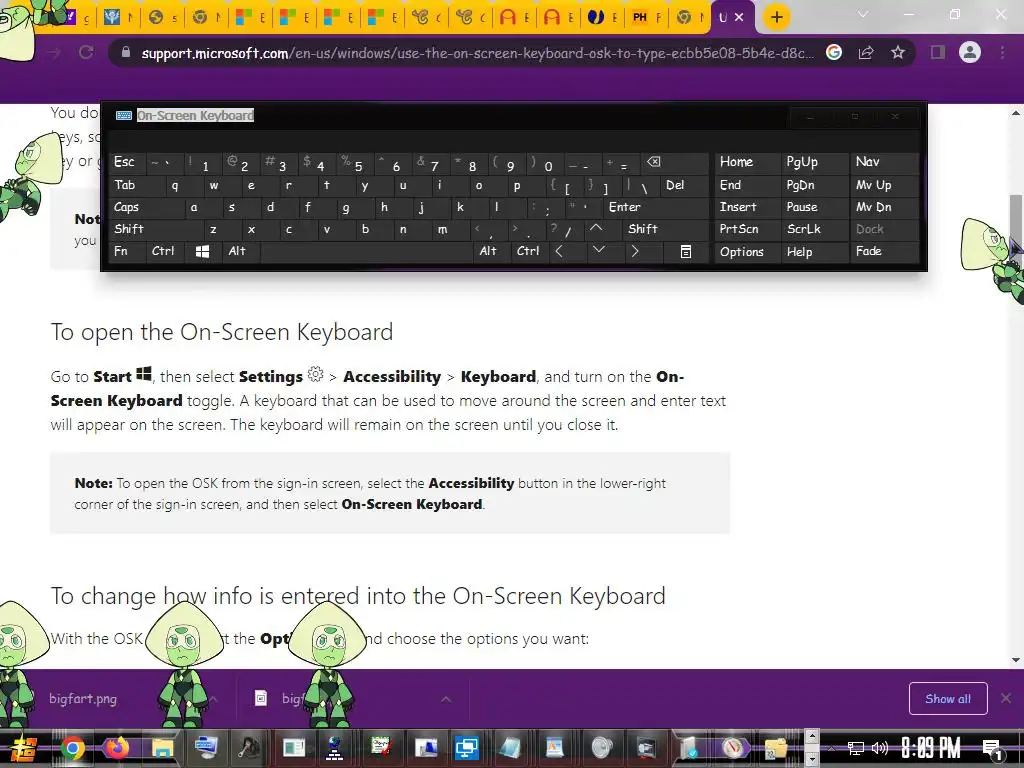Open a new tab with the plus button
This screenshot has width=1024, height=768.
(x=776, y=17)
